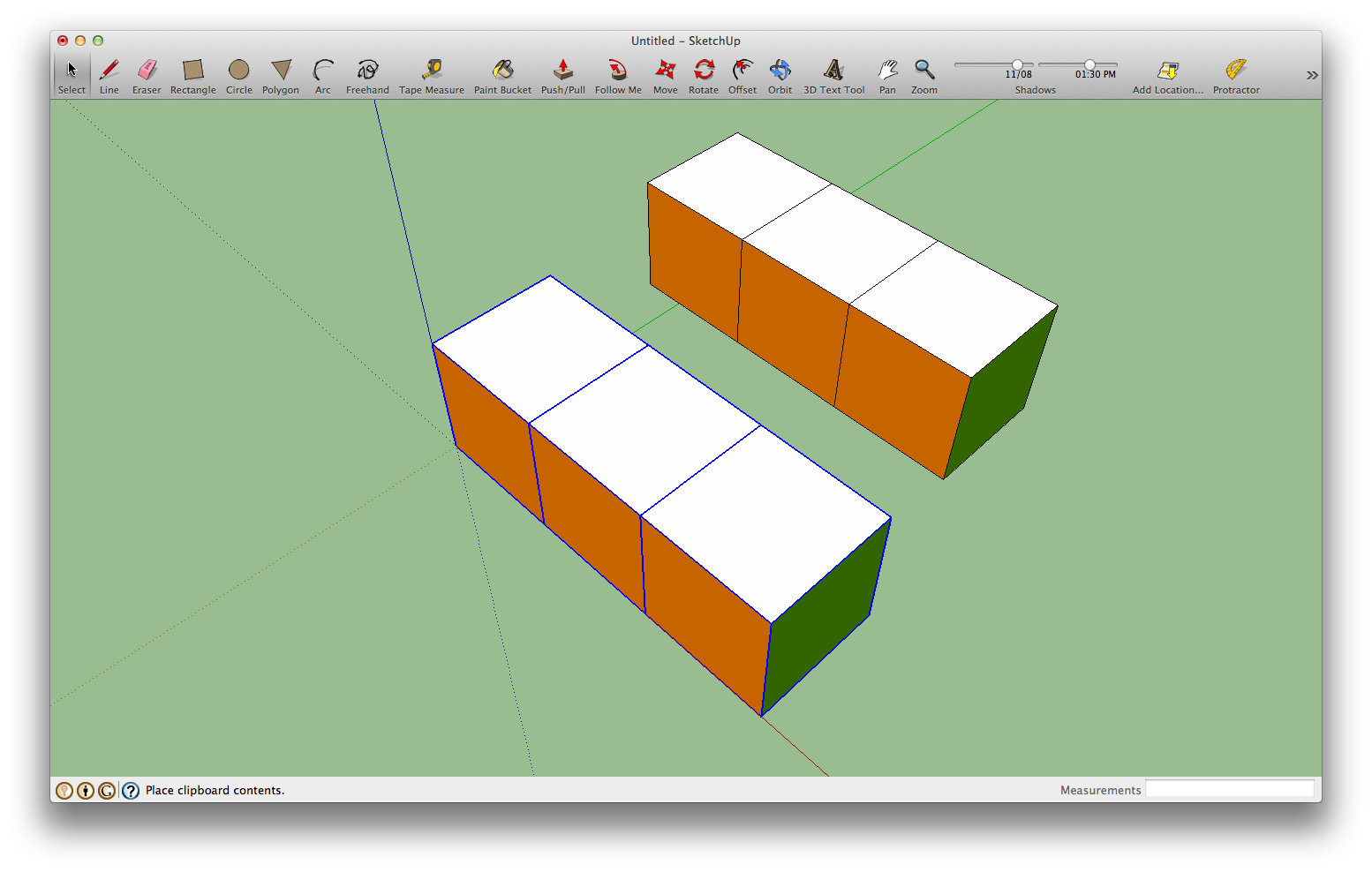Choose the Rectangle tool
Image resolution: width=1372 pixels, height=872 pixels.
point(192,70)
